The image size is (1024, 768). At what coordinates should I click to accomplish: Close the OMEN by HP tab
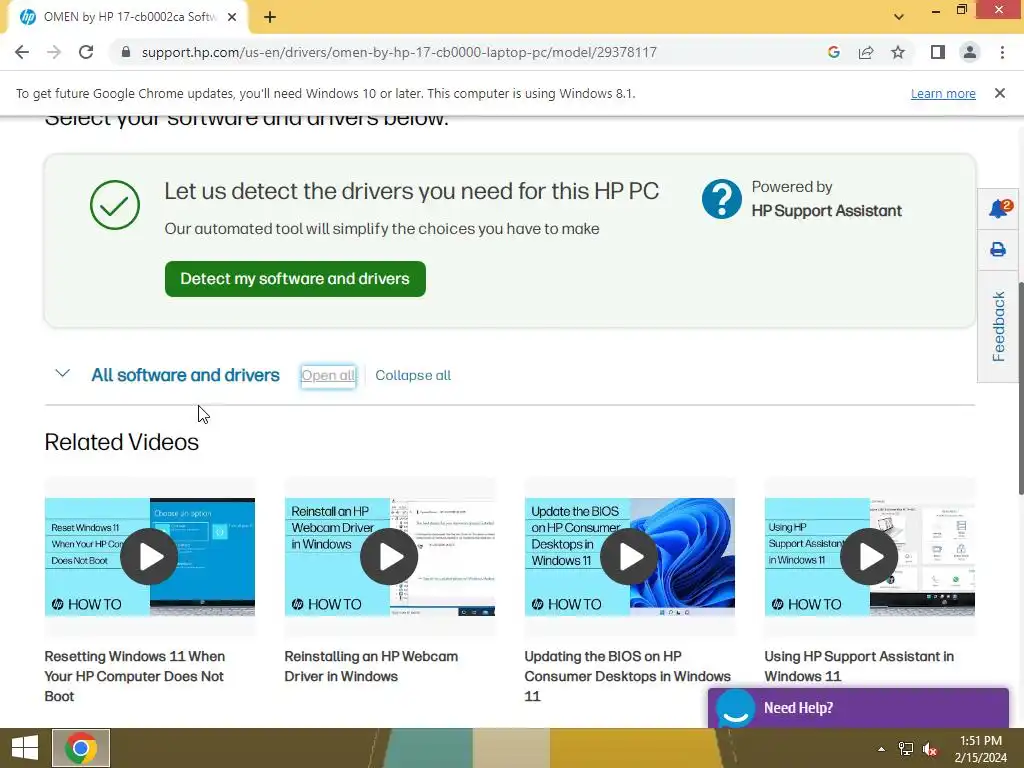(232, 17)
